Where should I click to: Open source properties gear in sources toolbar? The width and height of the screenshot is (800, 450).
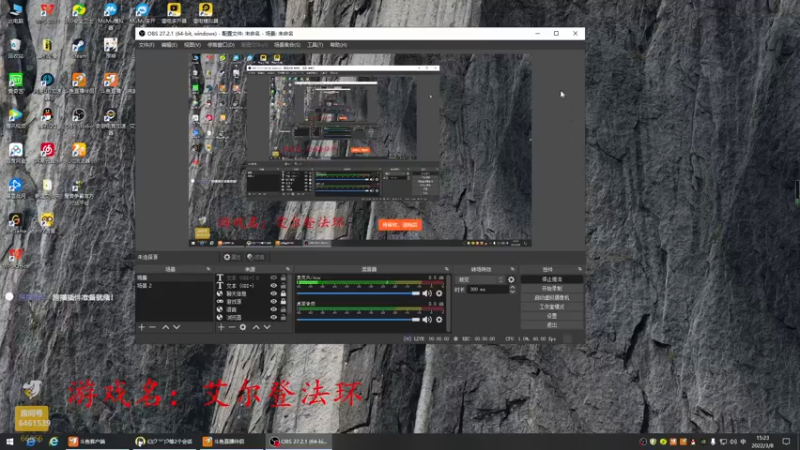[243, 327]
